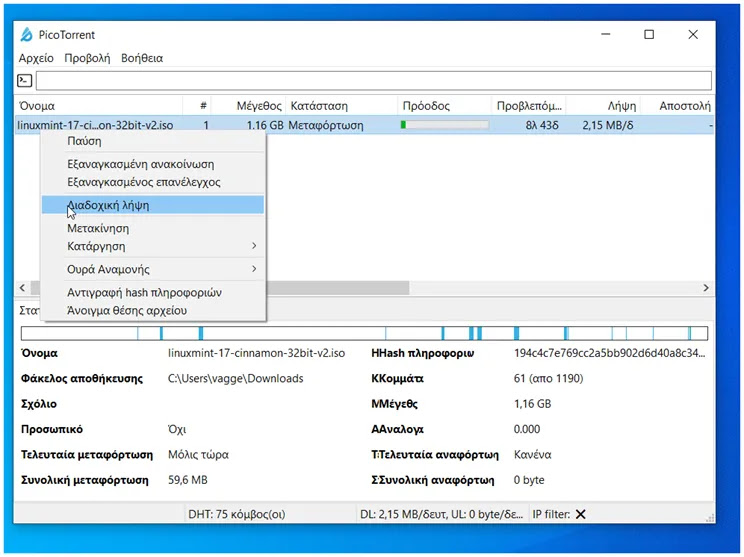Sort by the Μέγεθος column header
Image resolution: width=744 pixels, height=557 pixels.
click(x=249, y=106)
